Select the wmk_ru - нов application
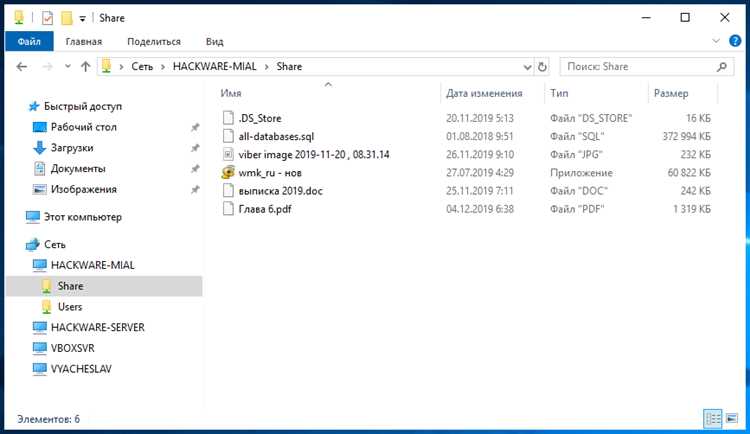 pos(270,173)
